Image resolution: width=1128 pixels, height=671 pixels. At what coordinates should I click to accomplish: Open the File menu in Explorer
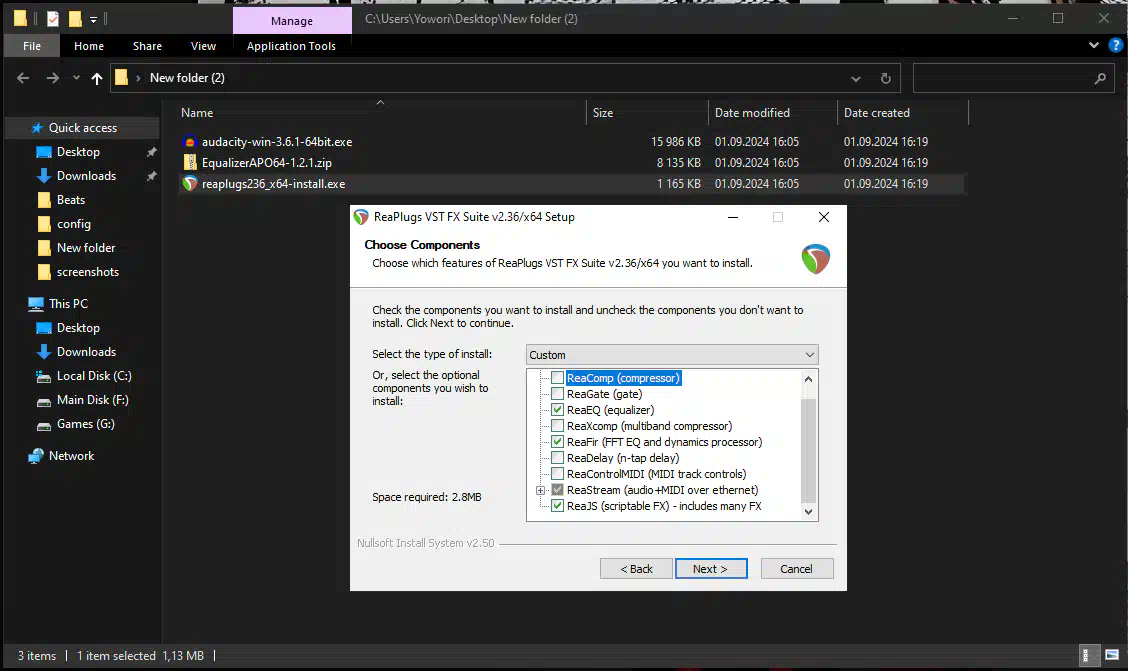tap(32, 45)
